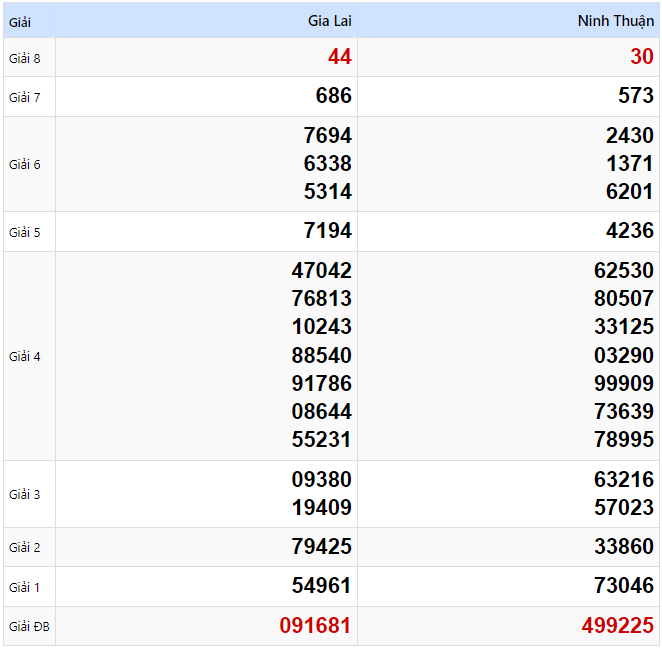Click the number 686 in Giải 7
The width and height of the screenshot is (662, 650).
click(x=333, y=97)
